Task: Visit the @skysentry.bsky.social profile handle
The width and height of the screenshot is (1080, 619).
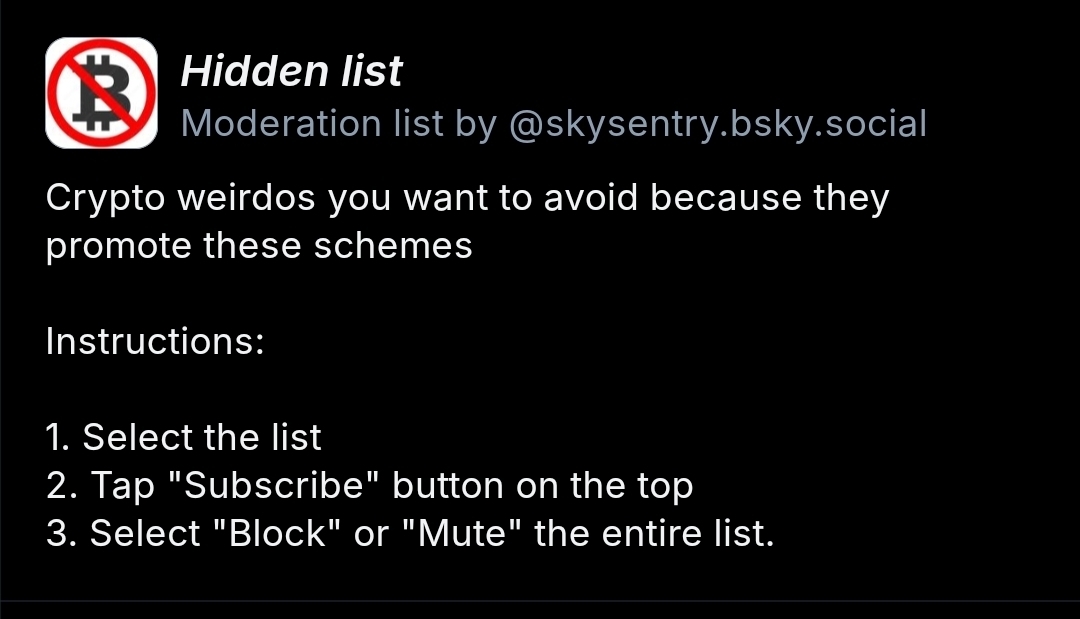Action: click(717, 124)
